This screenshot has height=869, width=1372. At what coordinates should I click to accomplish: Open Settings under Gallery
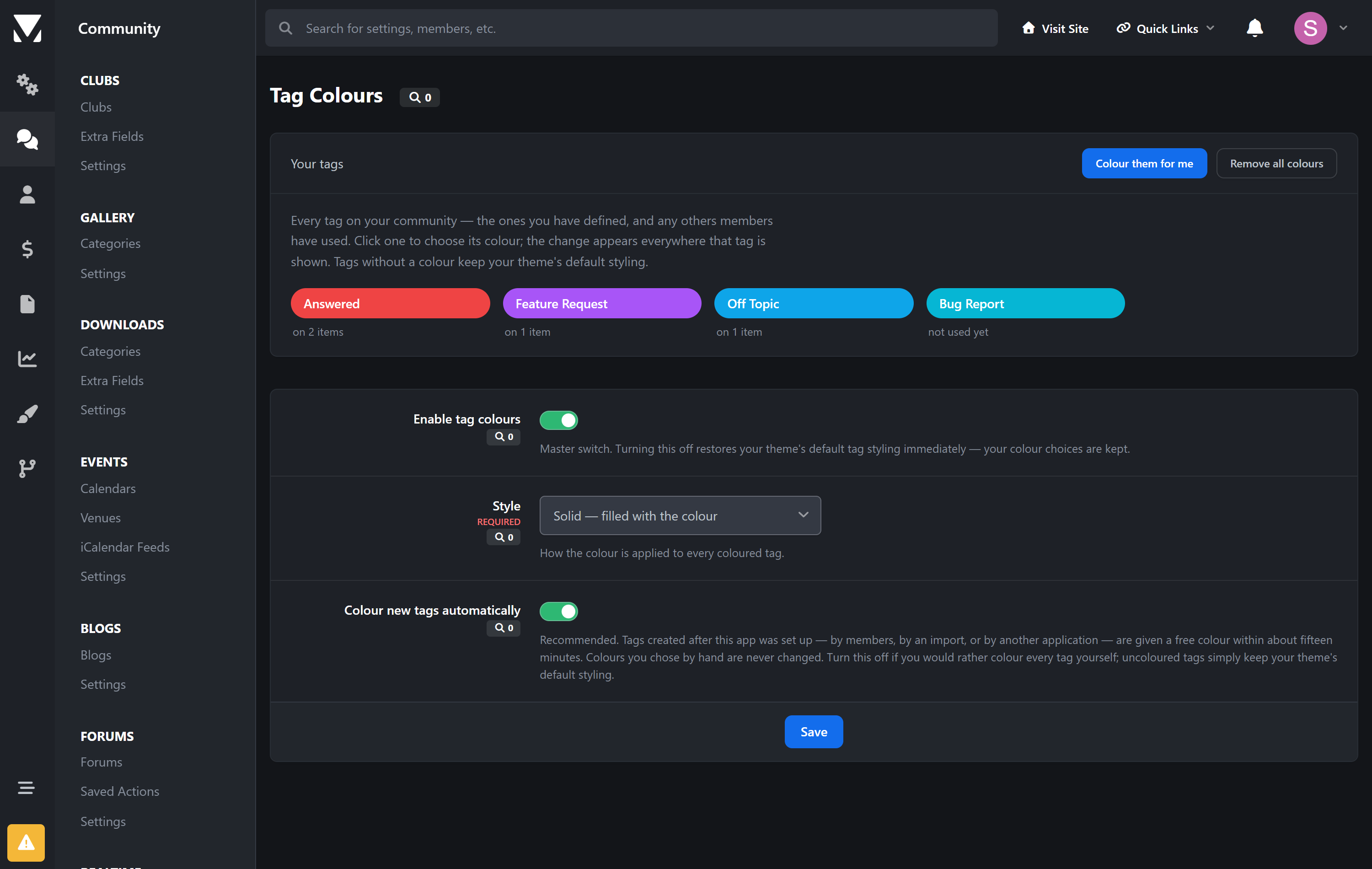click(x=103, y=274)
